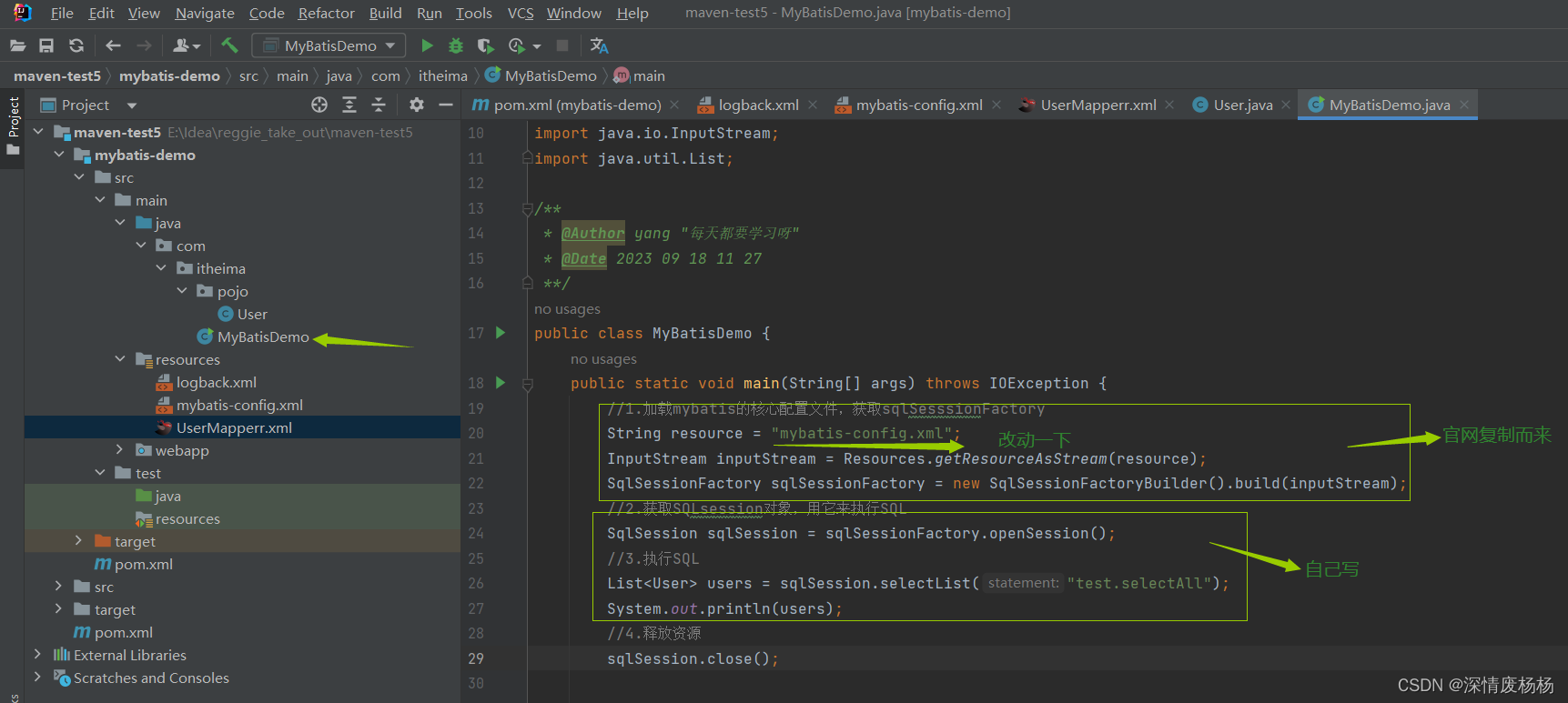Navigate forward with right arrow icon

tap(144, 45)
